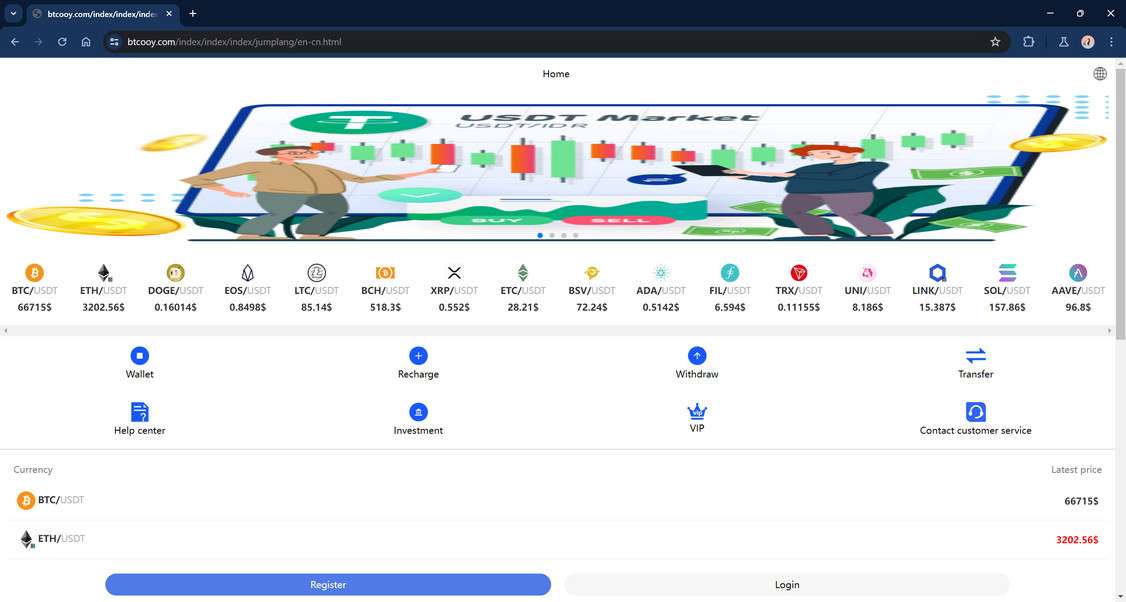Click the Register button

(327, 585)
